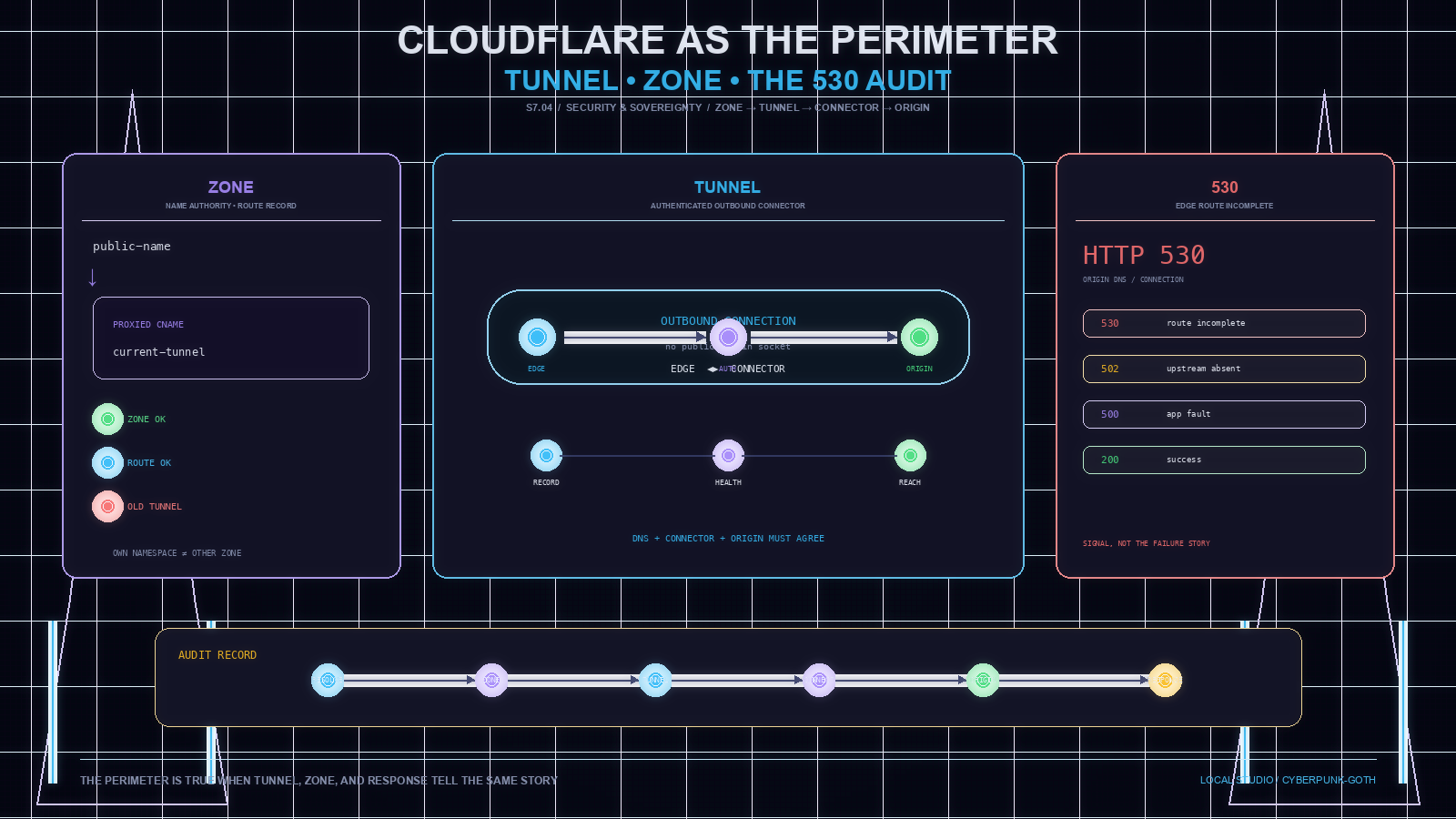
Task: Click 'TUNNEL • ZONE • THE 530 AUDIT' subtitle
Action: (x=728, y=80)
